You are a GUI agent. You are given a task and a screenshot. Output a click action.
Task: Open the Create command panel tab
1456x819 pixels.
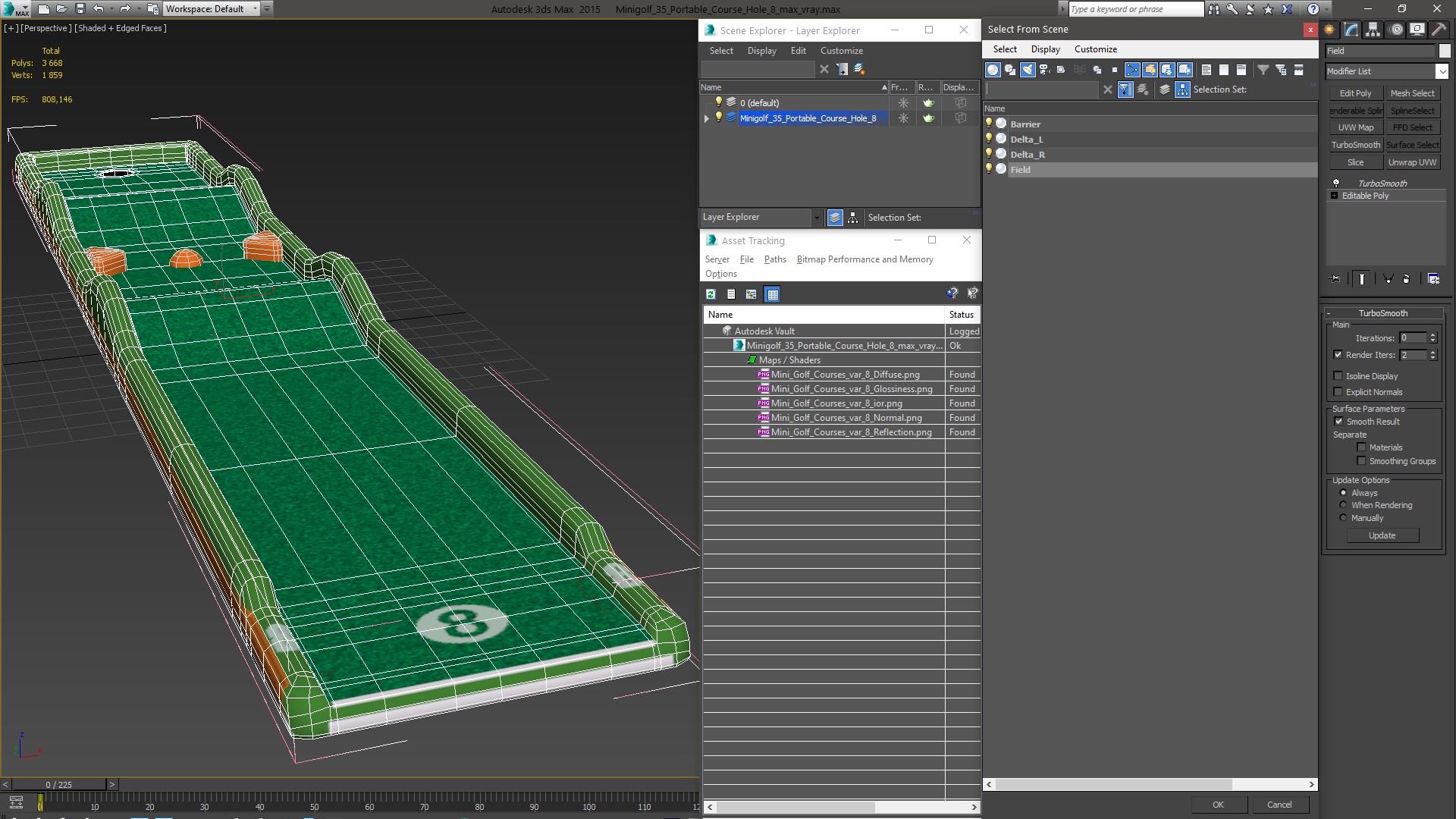pos(1329,30)
